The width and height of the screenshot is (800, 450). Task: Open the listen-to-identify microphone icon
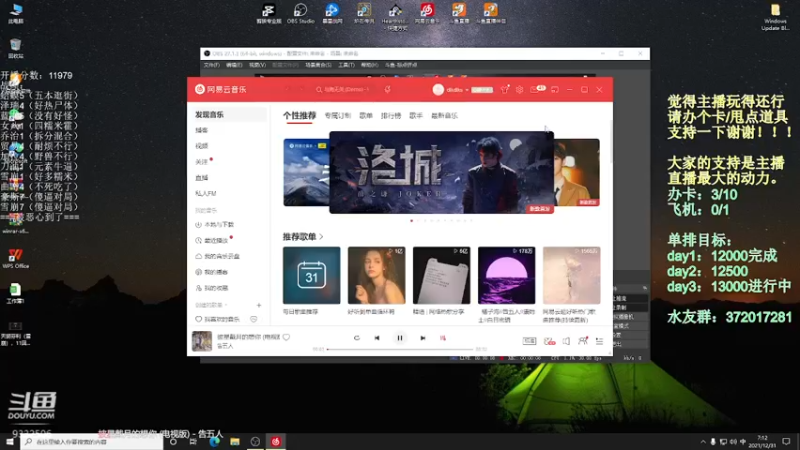(387, 89)
